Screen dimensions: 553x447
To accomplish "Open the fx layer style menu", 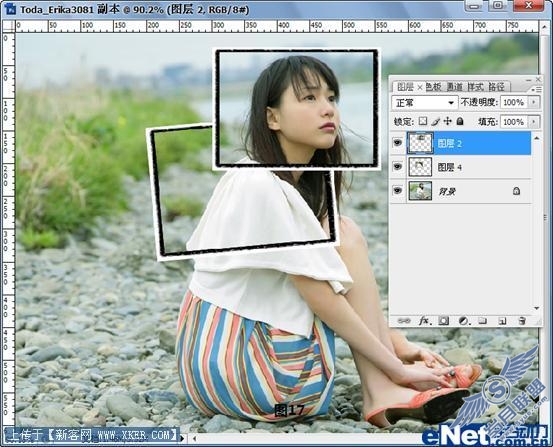I will 424,321.
